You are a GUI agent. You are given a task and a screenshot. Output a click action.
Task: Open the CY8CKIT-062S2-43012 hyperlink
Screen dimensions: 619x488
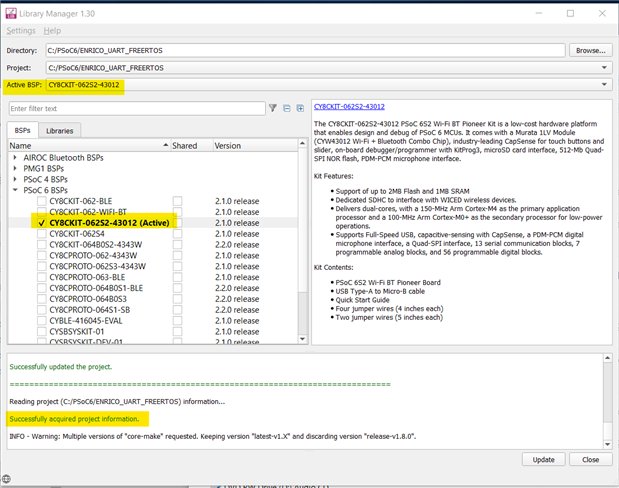click(x=350, y=106)
